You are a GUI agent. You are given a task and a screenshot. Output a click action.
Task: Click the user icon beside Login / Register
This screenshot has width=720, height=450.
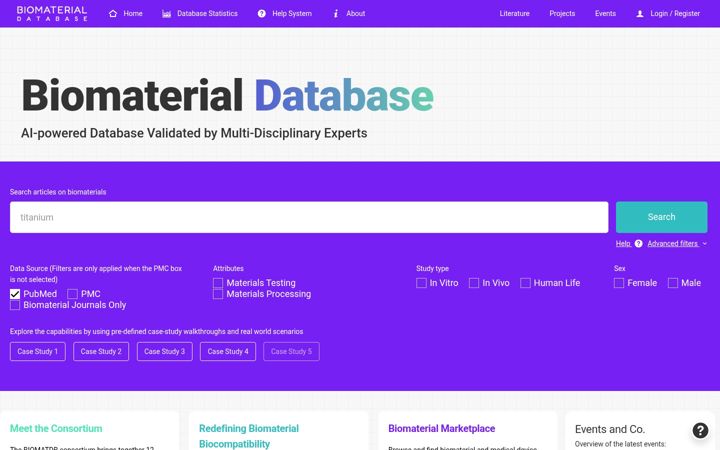(x=640, y=14)
